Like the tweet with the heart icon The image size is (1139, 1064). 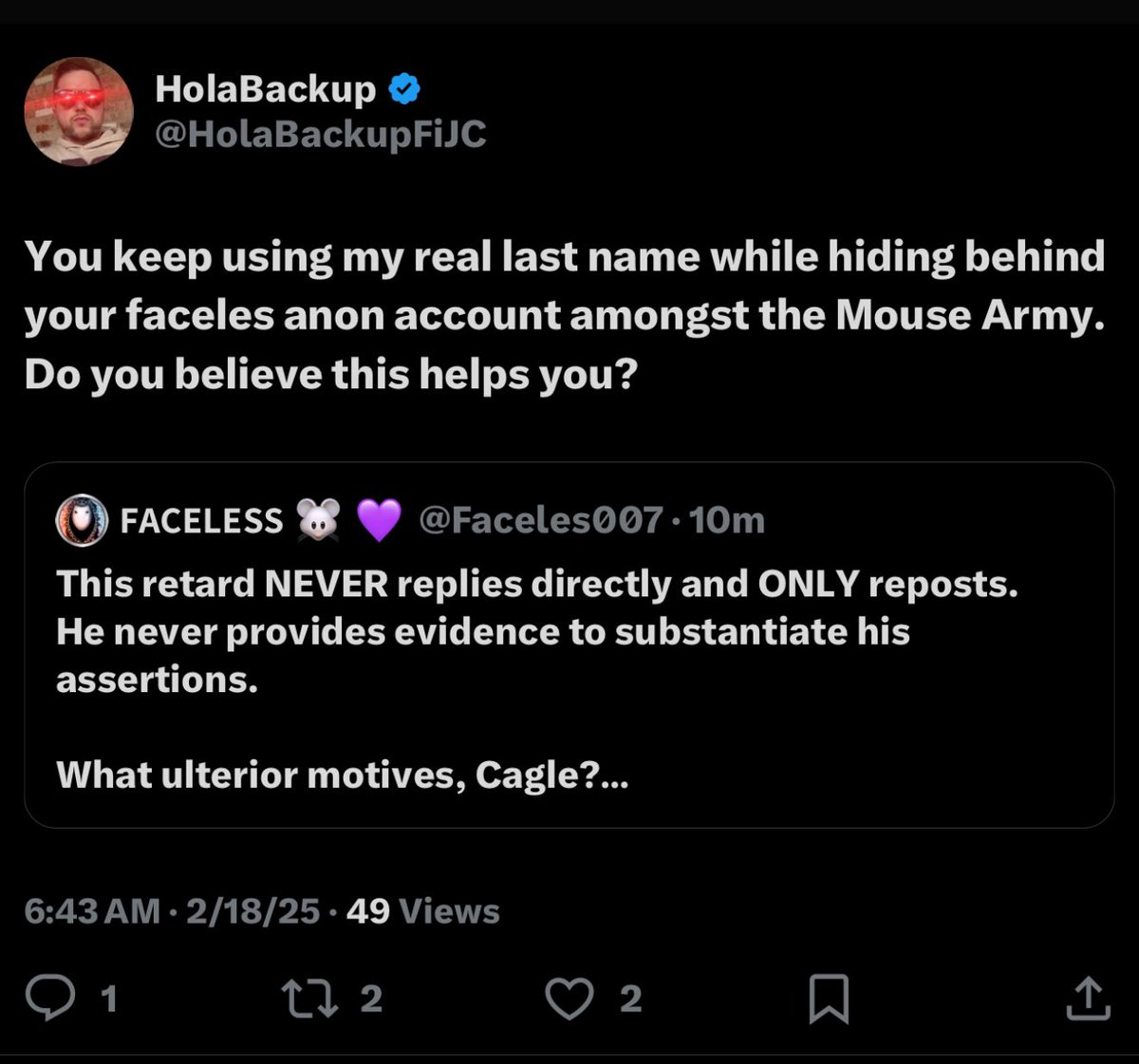pos(569,999)
